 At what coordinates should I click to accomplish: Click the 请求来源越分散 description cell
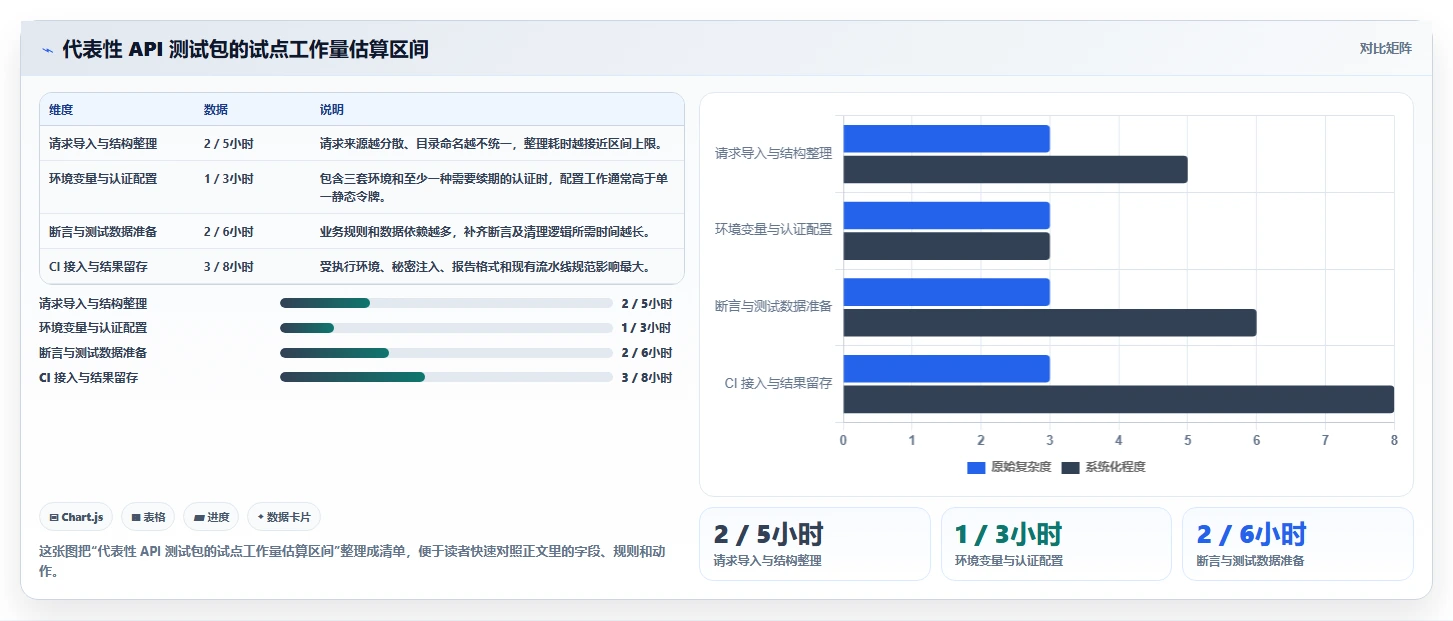491,143
